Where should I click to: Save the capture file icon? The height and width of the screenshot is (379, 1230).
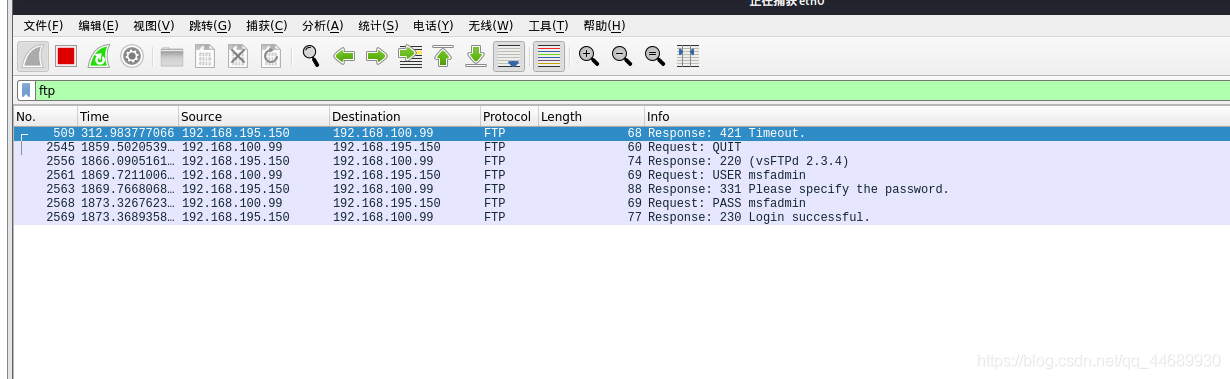point(205,56)
